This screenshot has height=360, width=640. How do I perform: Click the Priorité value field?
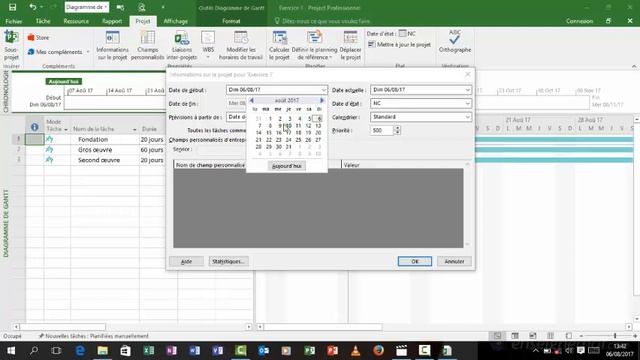pos(382,130)
